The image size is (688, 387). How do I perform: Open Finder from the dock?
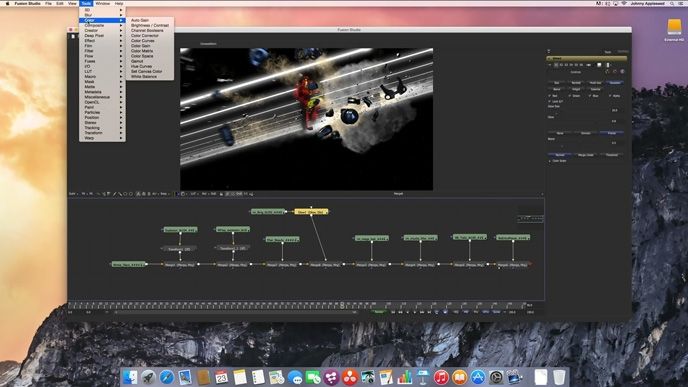[130, 377]
